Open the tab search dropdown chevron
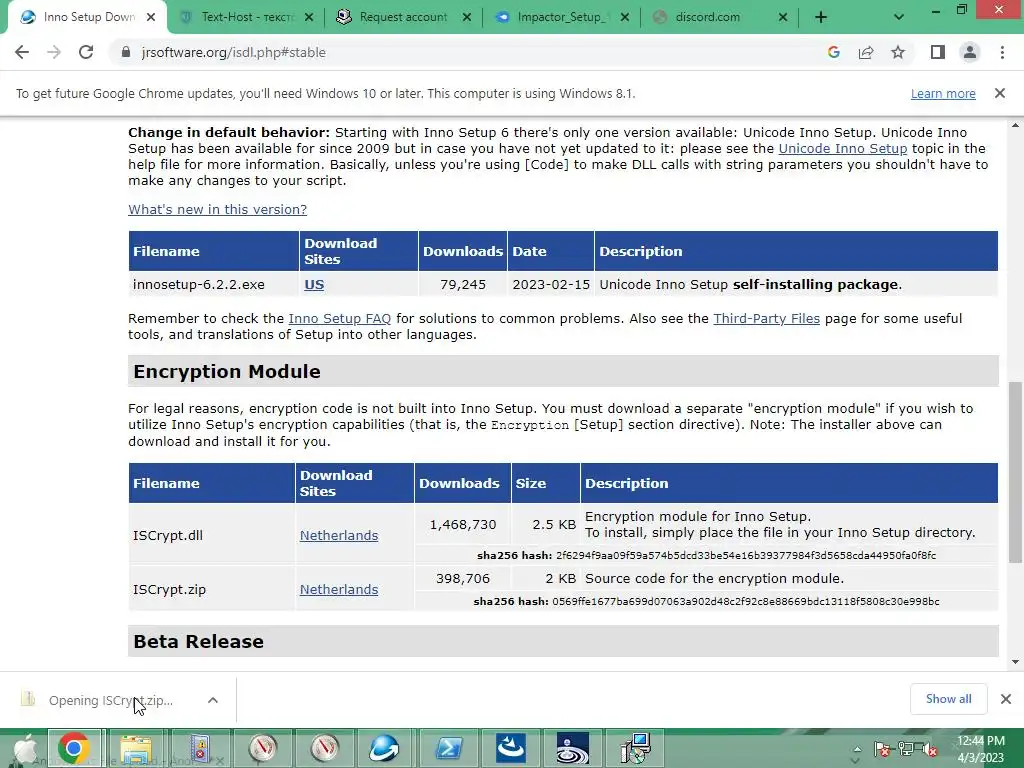The image size is (1024, 768). (x=899, y=17)
